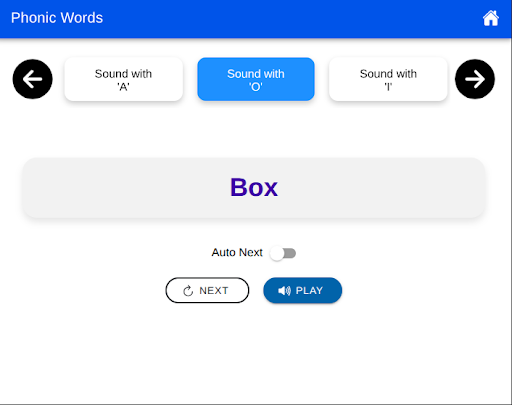This screenshot has width=512, height=405.
Task: Click the white knob of Auto Next switch
Action: tap(277, 253)
